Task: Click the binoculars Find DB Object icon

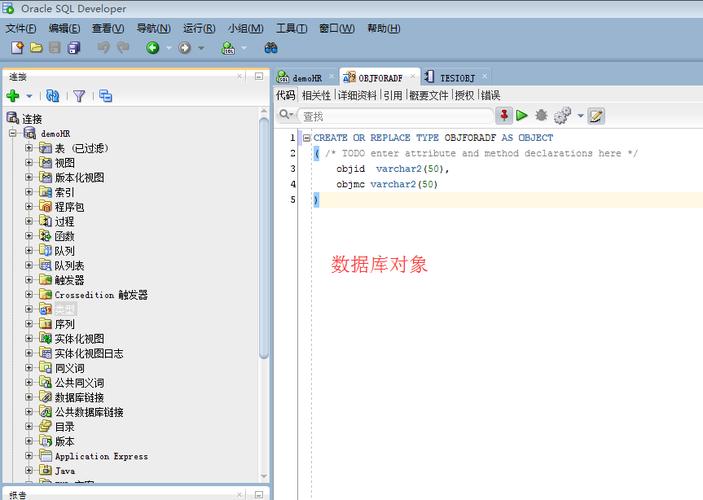Action: [271, 48]
